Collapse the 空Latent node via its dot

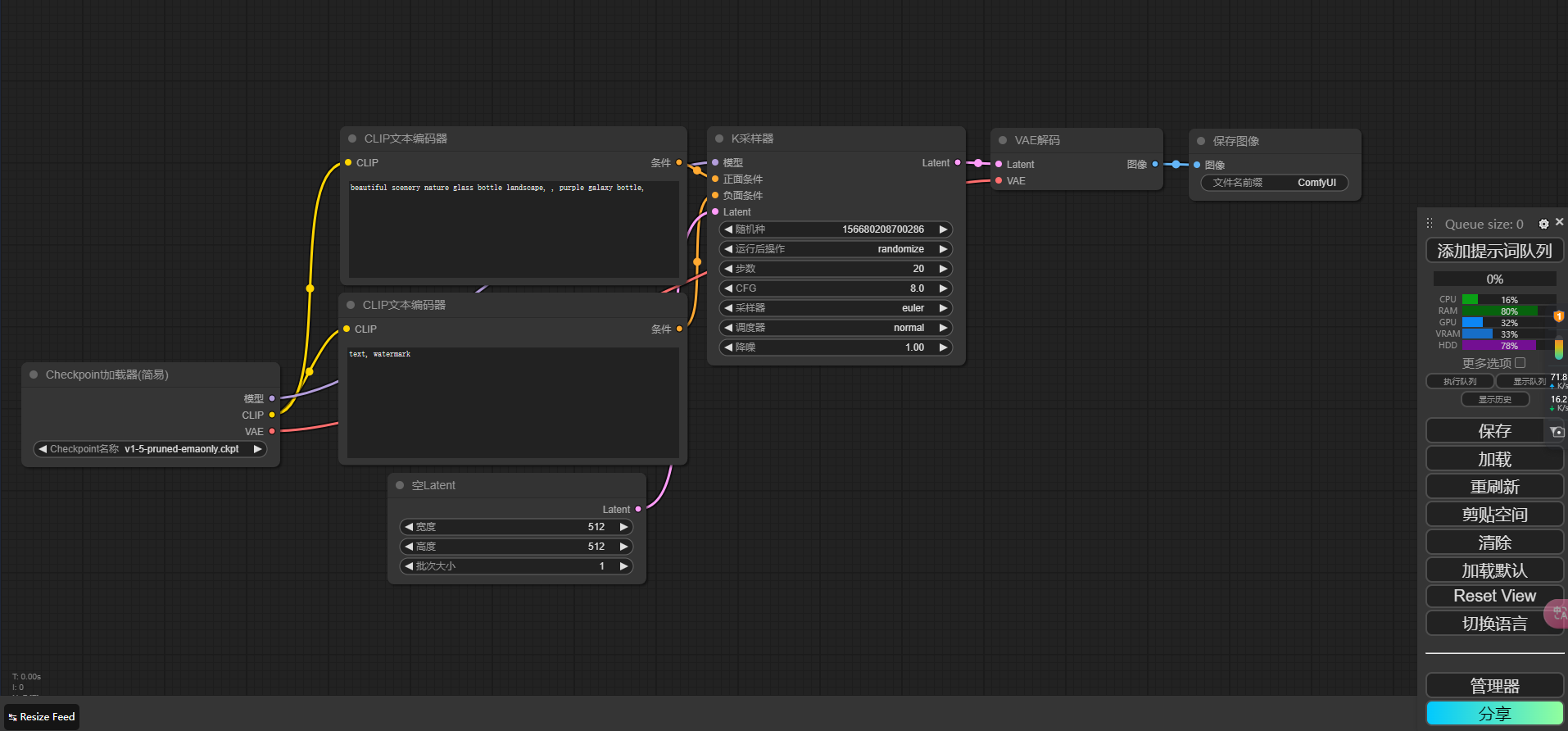click(x=400, y=485)
